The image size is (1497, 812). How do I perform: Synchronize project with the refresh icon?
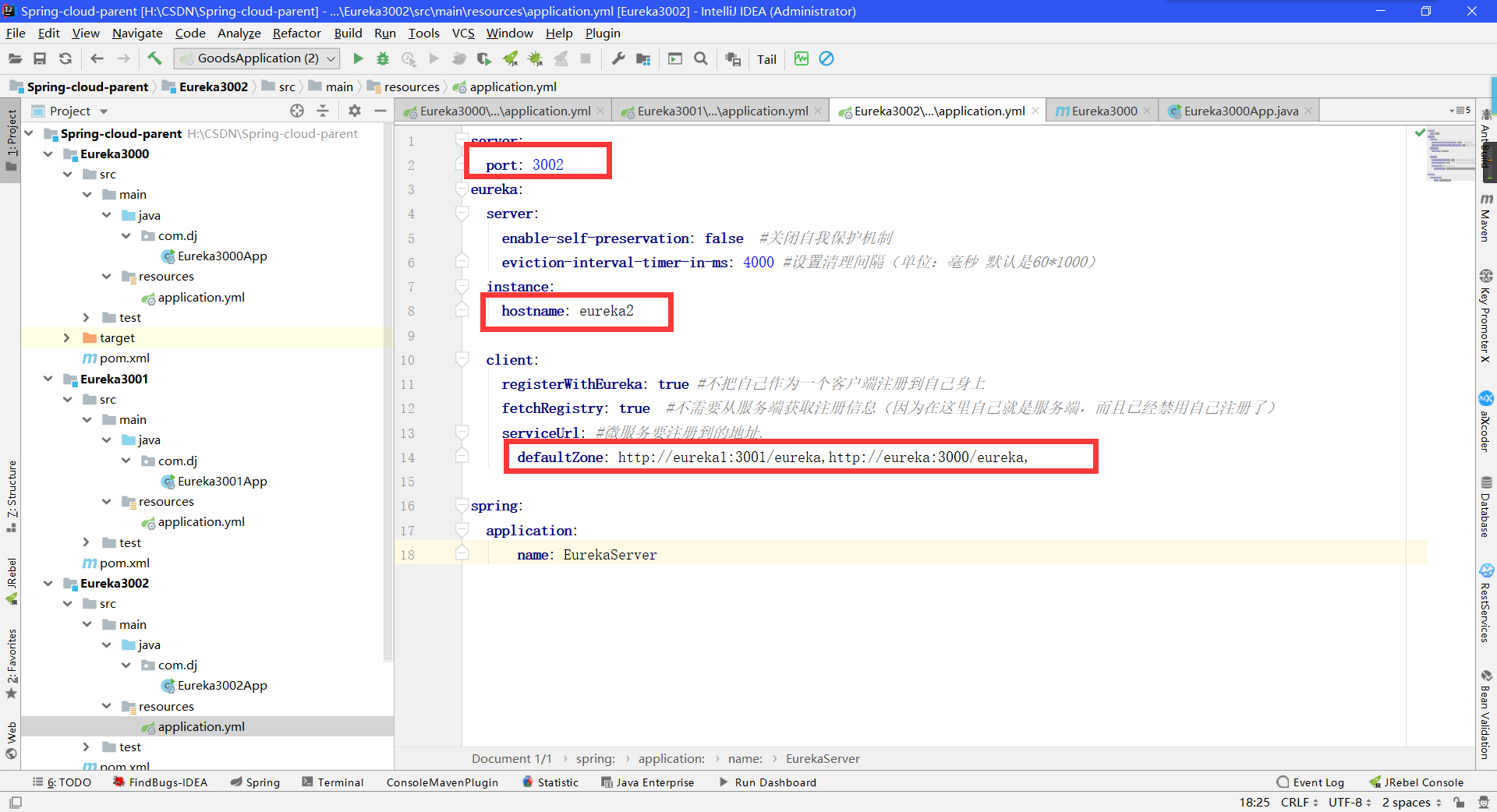pyautogui.click(x=65, y=58)
